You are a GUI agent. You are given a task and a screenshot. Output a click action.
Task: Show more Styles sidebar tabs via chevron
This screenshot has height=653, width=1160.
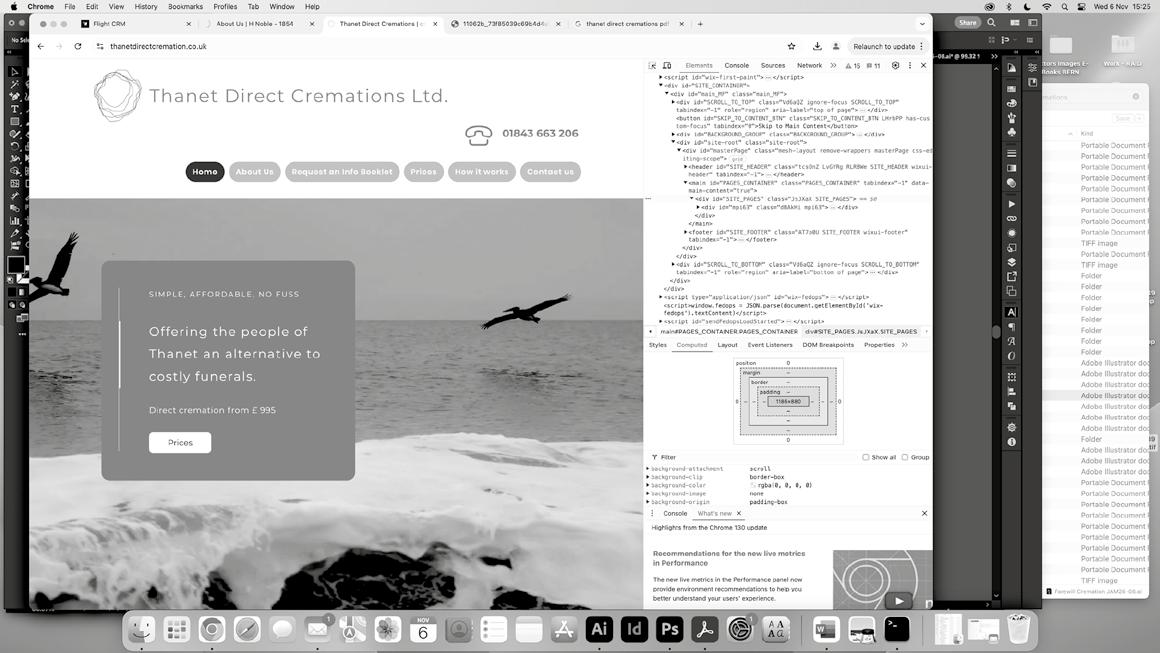click(905, 345)
